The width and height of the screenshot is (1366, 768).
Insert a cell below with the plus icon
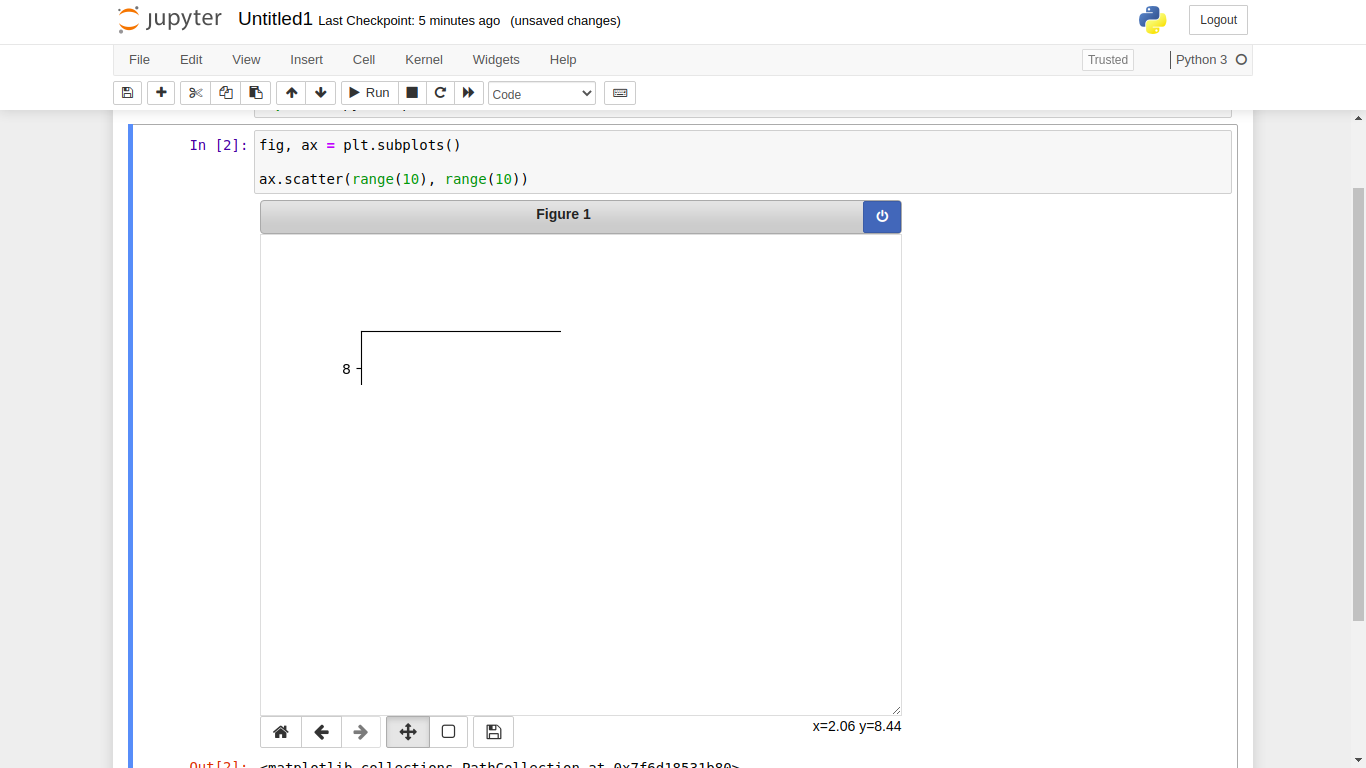[161, 93]
